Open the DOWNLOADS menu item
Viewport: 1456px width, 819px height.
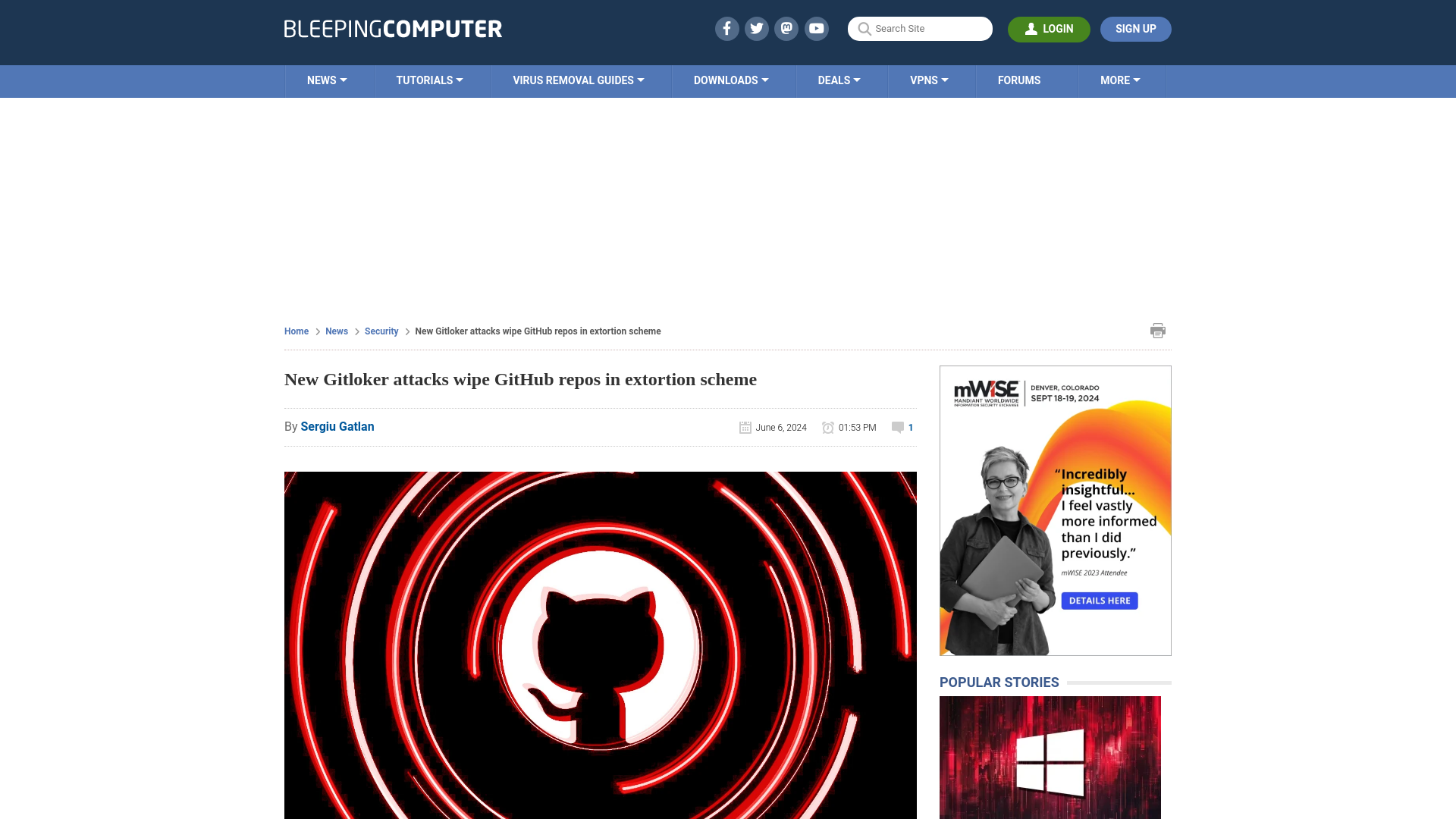point(731,80)
